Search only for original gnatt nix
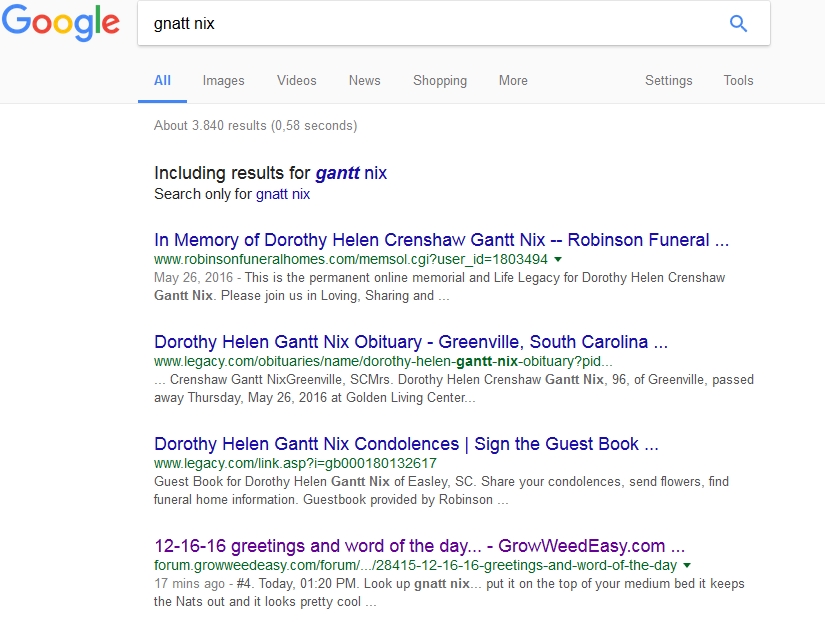 pyautogui.click(x=283, y=195)
